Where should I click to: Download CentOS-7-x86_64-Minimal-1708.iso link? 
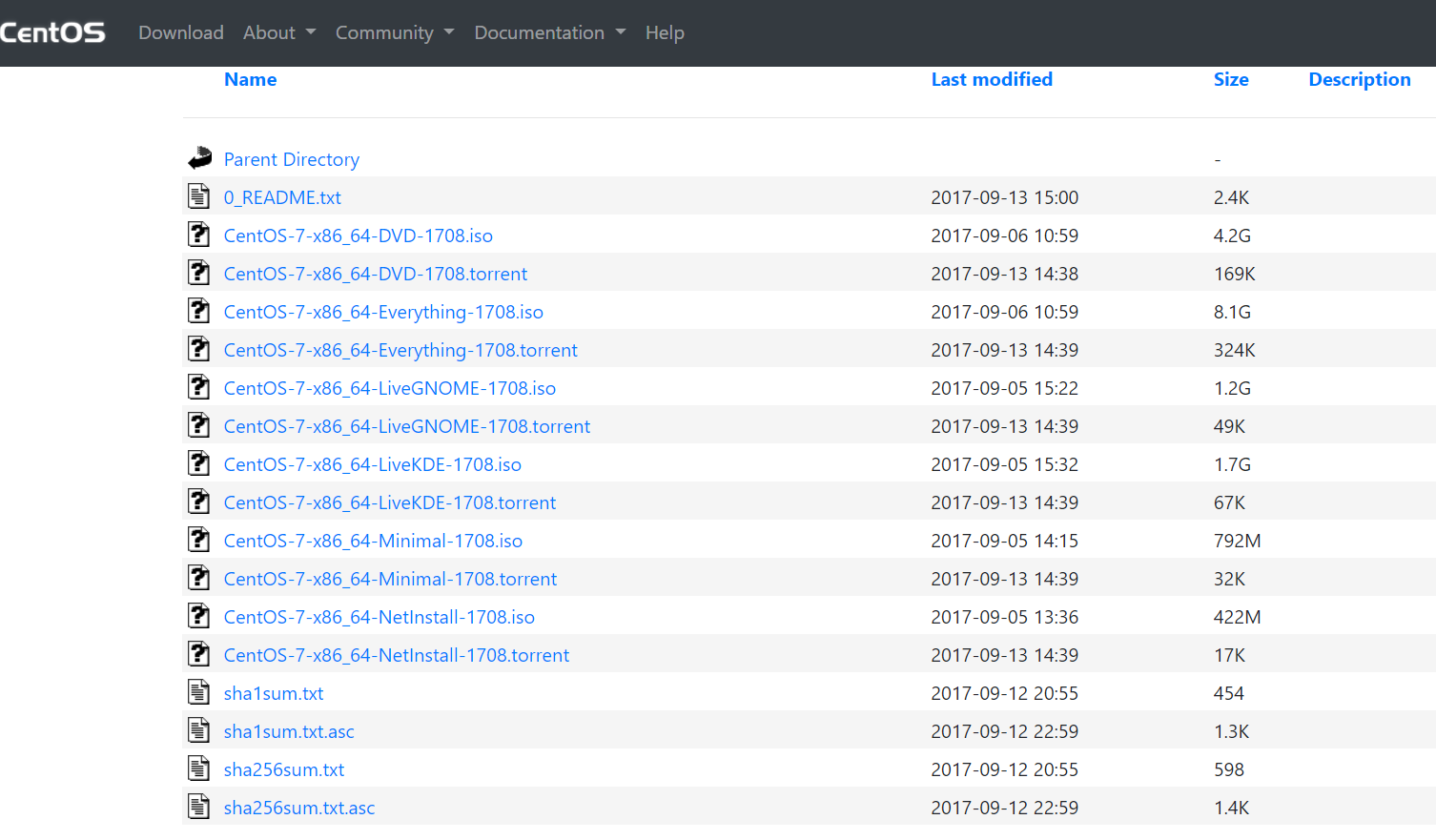(373, 541)
